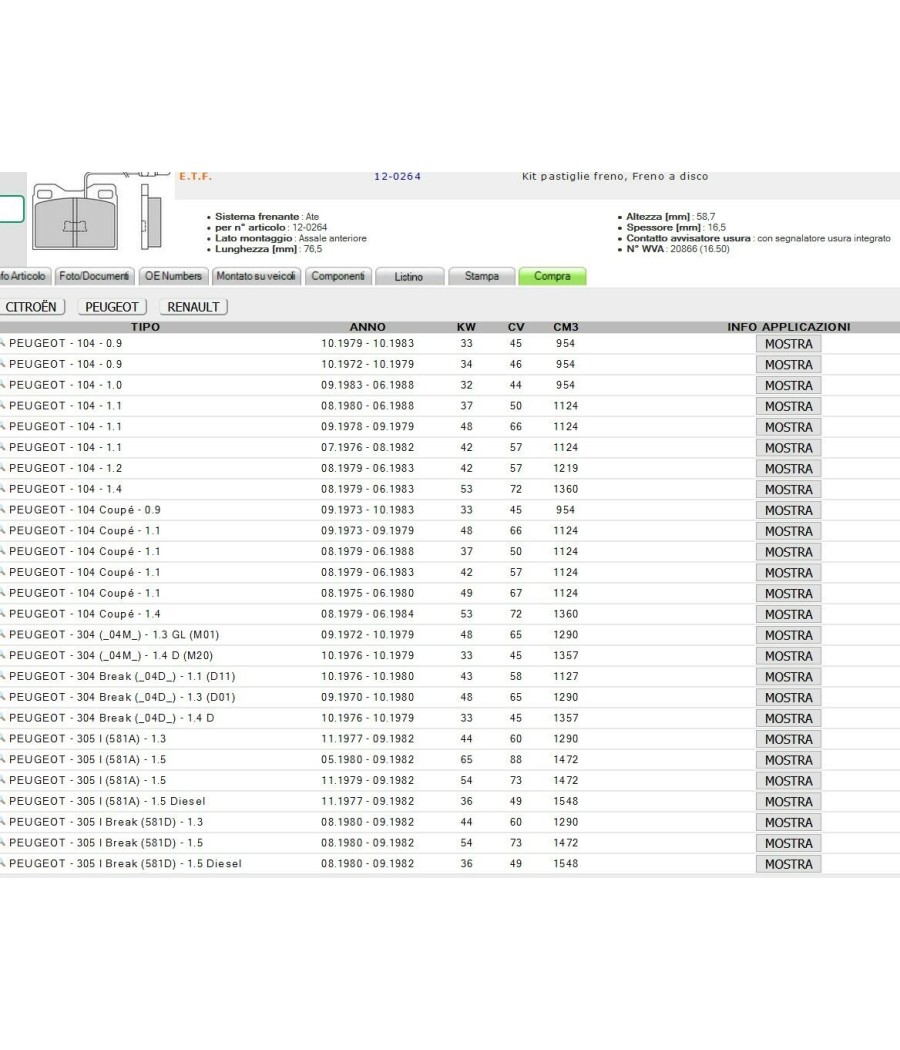Show applications for Peugeot 104 Coupé 1.4
This screenshot has width=900, height=1050.
[789, 614]
